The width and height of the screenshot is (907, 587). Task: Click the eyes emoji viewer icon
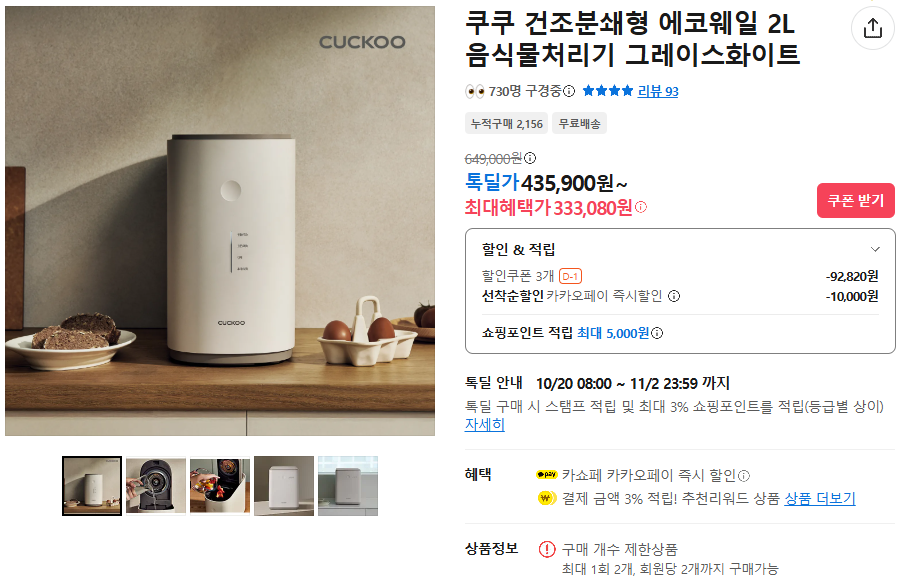point(475,91)
